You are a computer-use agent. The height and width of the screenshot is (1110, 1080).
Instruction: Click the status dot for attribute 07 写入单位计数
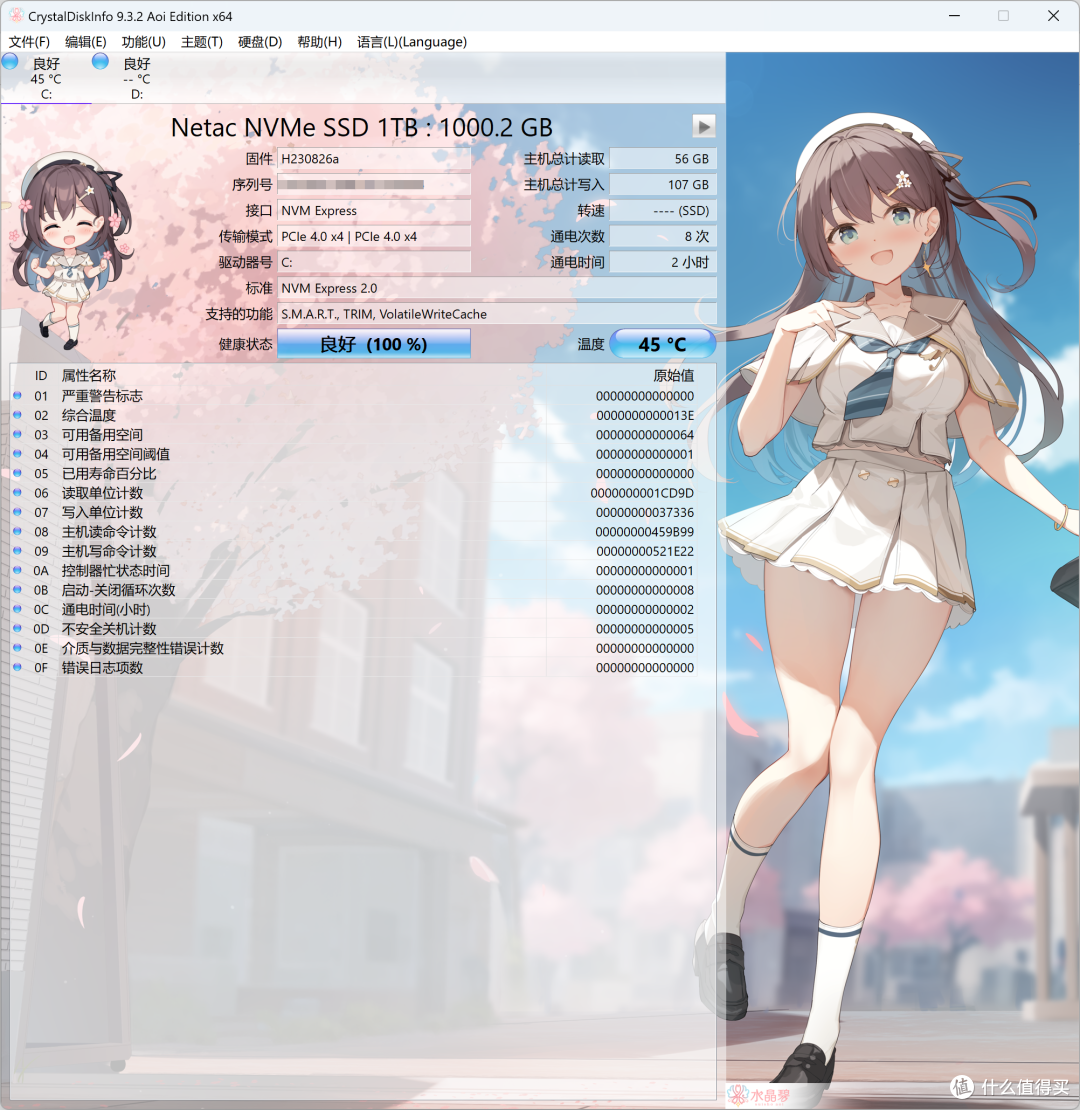point(18,512)
